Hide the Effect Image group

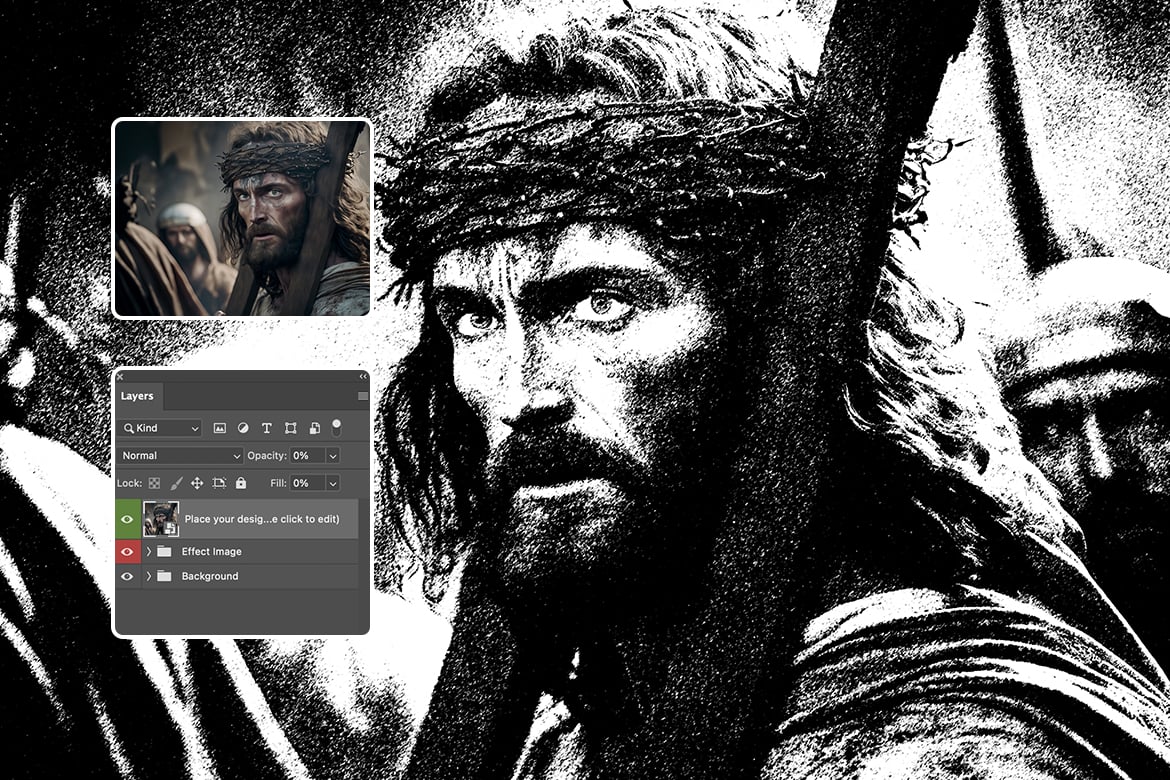(127, 552)
